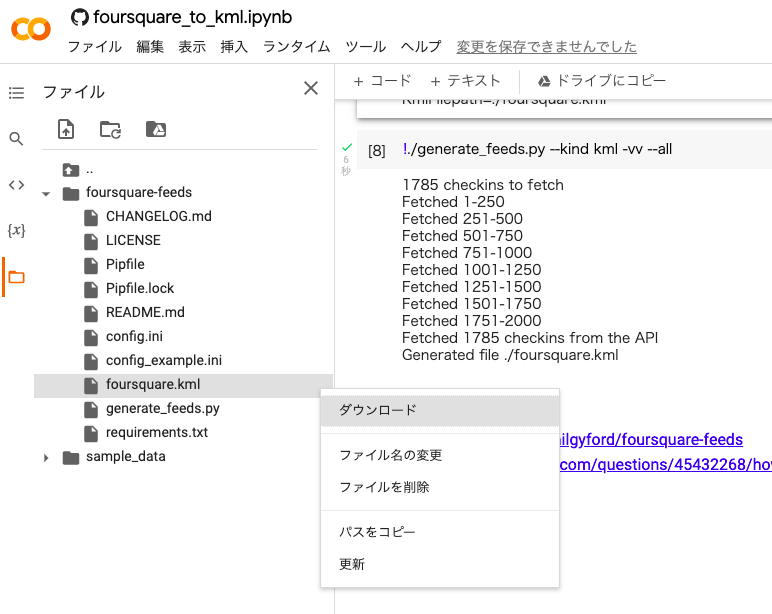772x614 pixels.
Task: Click the upload file icon
Action: point(66,129)
